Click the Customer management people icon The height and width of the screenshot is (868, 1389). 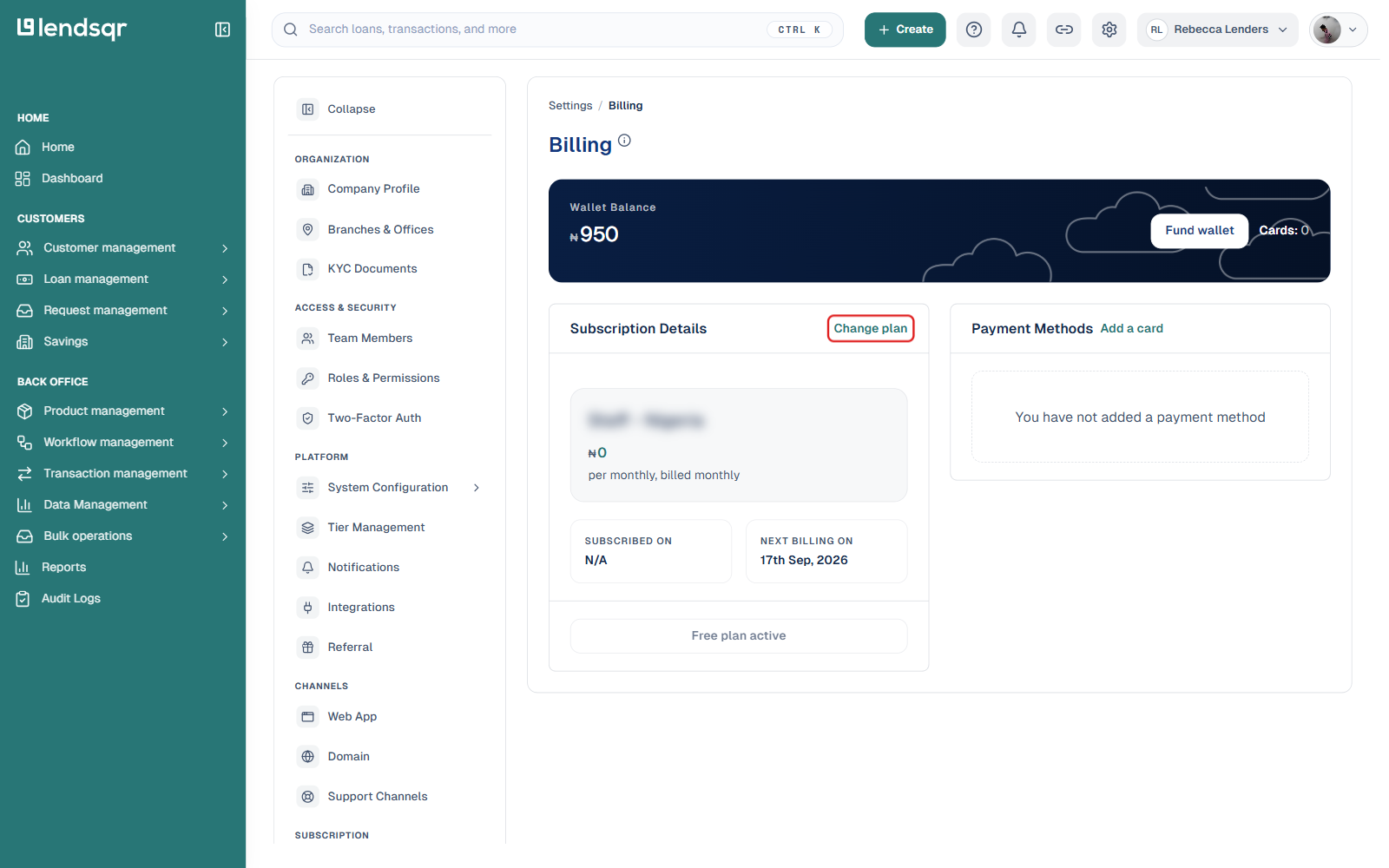[24, 248]
